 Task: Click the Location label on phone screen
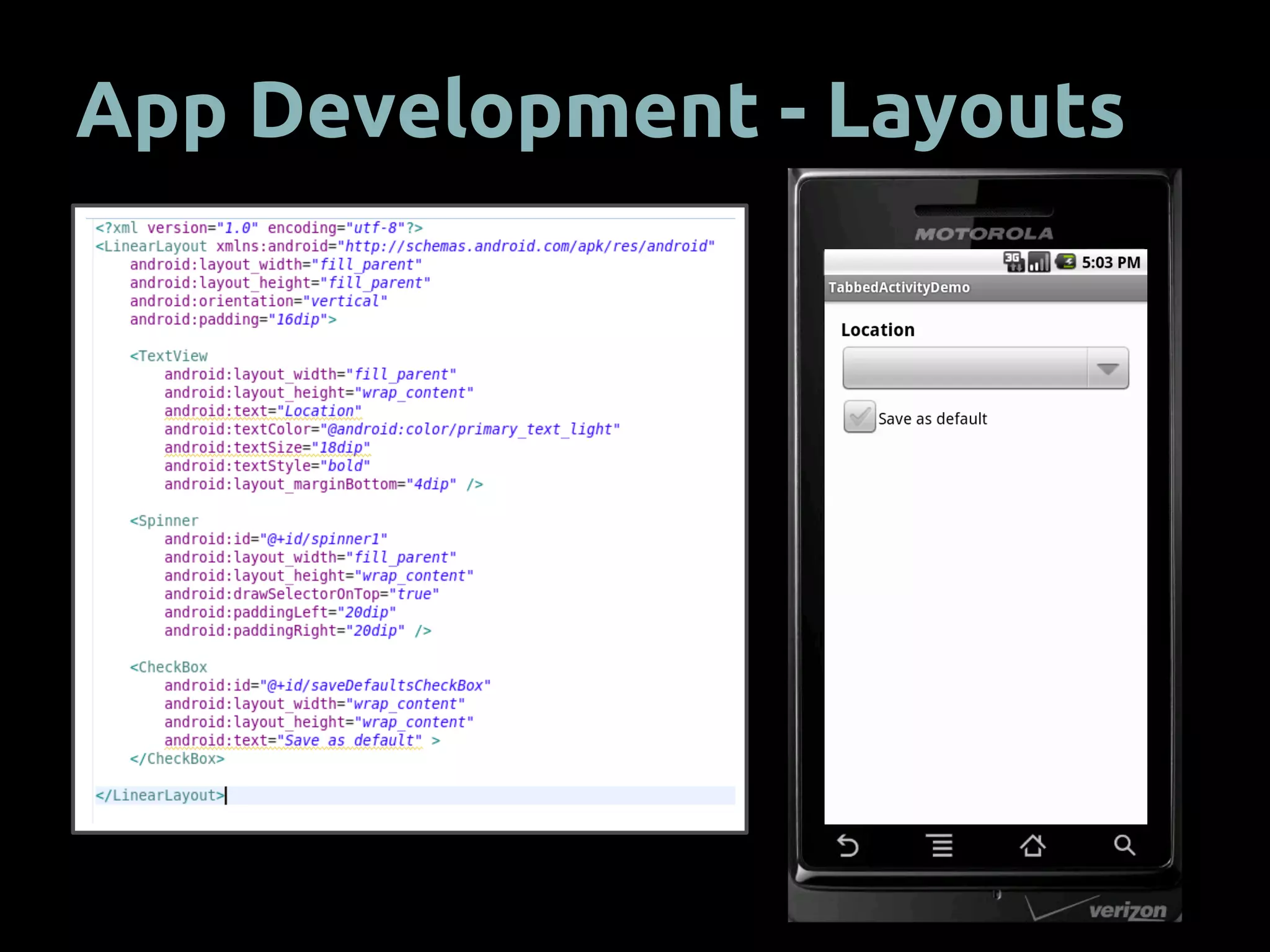[x=877, y=330]
